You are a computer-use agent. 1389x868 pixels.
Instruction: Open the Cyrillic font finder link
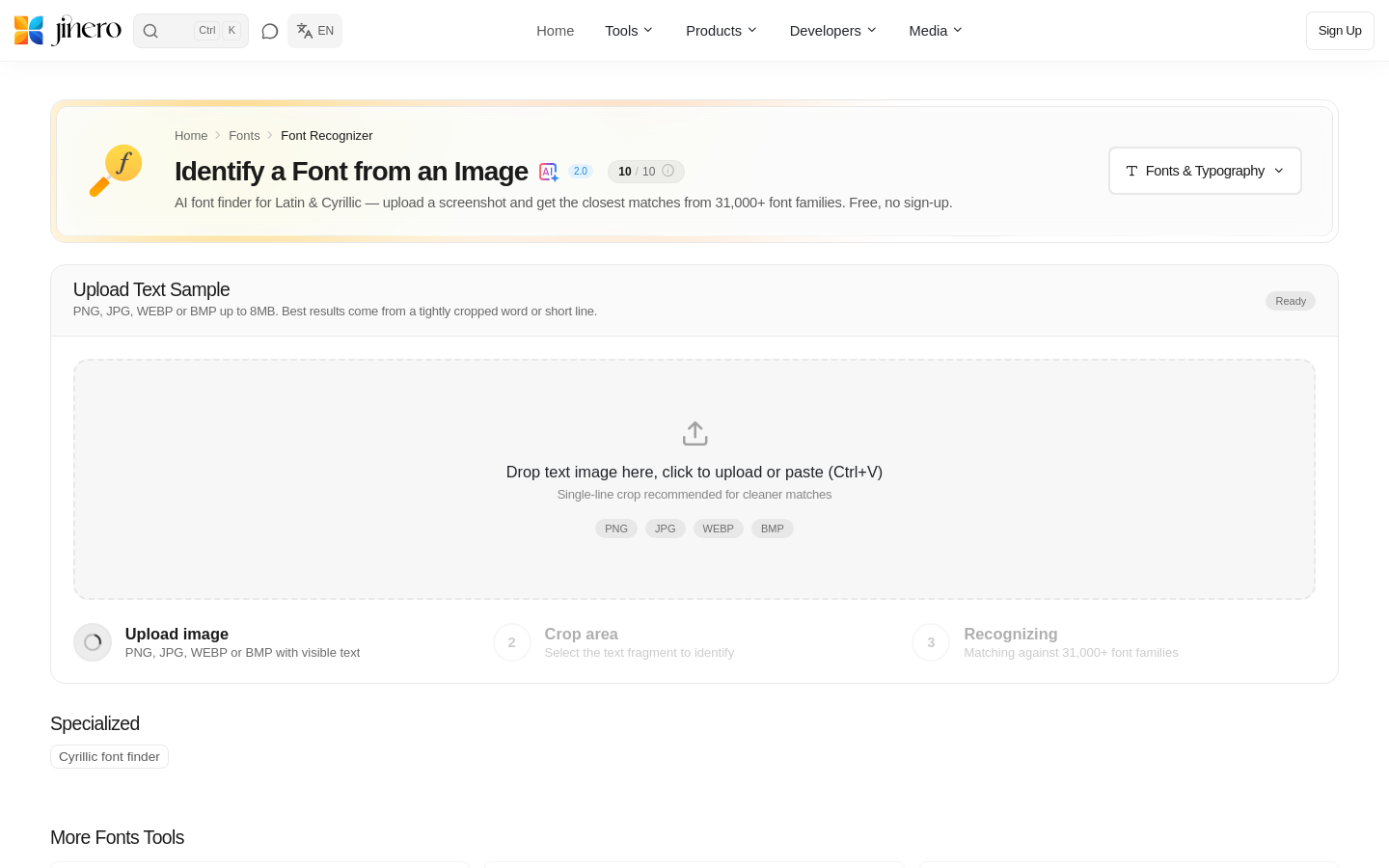coord(109,757)
